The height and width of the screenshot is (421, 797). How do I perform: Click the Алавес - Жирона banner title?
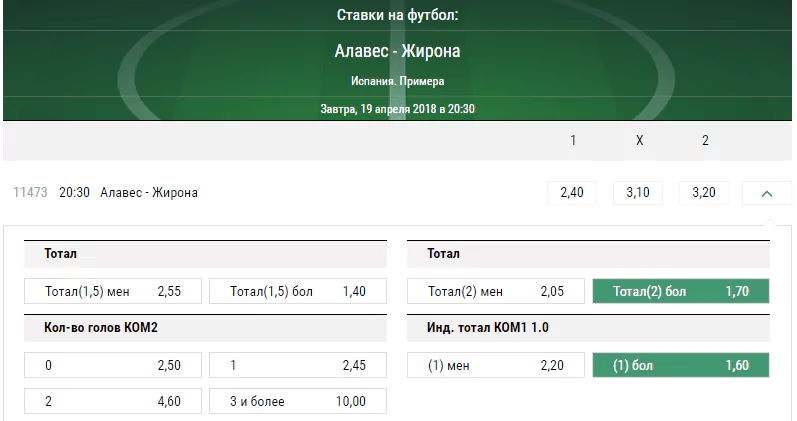397,51
